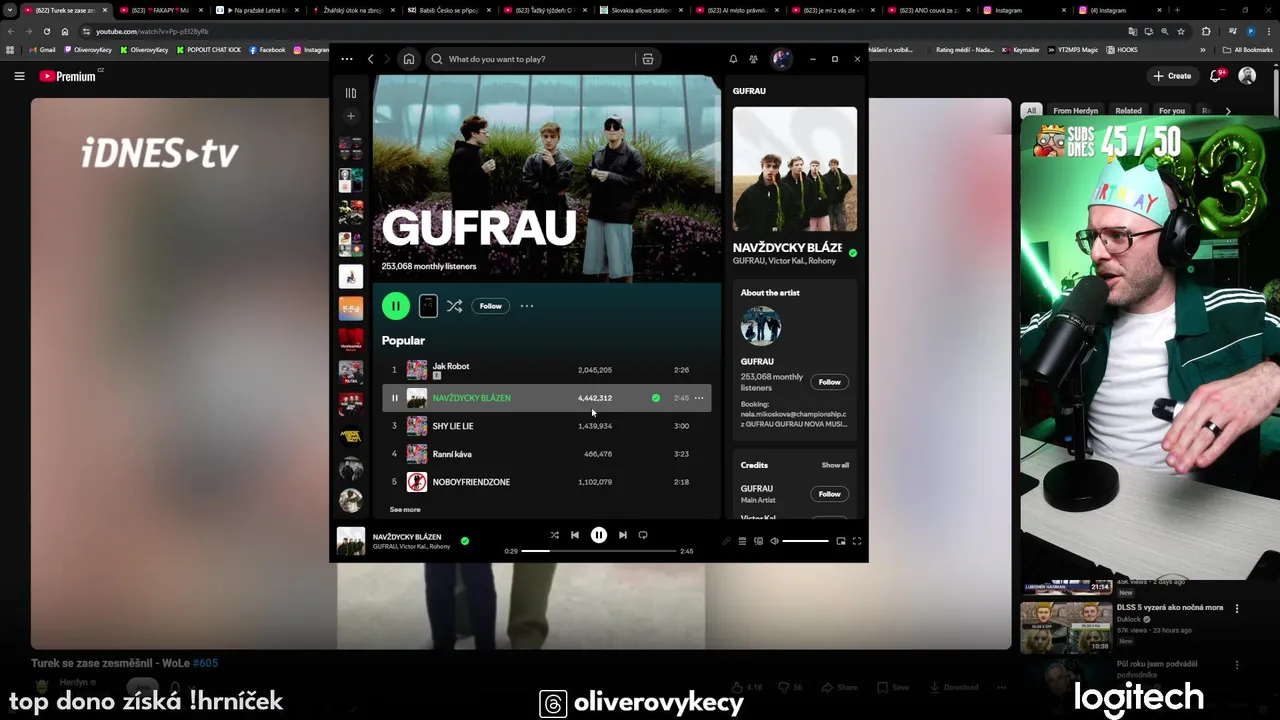The image size is (1280, 720).
Task: Open lyrics microphone icon in player bar
Action: pos(726,541)
